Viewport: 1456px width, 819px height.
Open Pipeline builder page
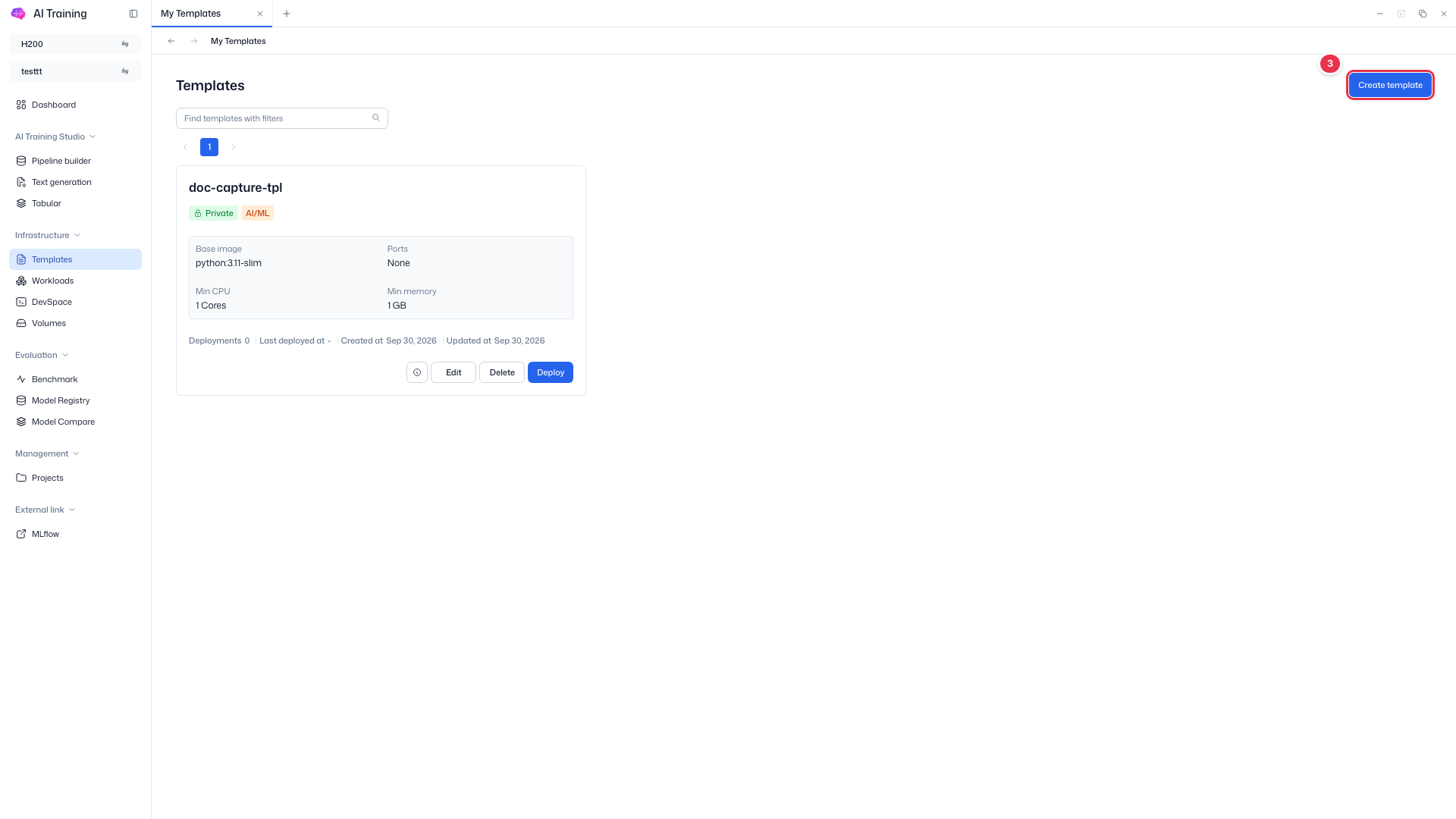pyautogui.click(x=75, y=161)
